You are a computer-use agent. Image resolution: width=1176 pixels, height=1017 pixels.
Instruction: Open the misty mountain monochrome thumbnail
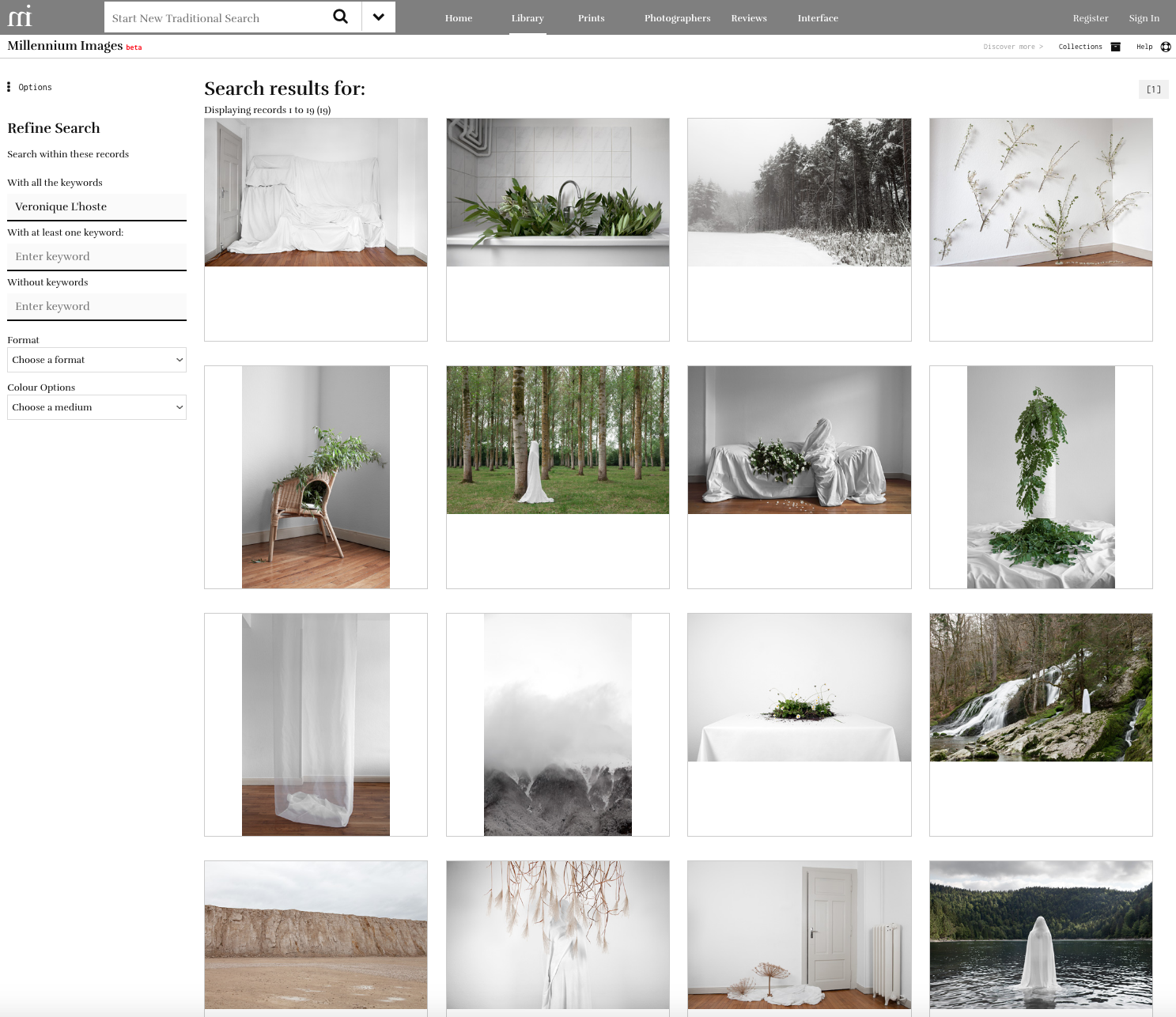[558, 724]
